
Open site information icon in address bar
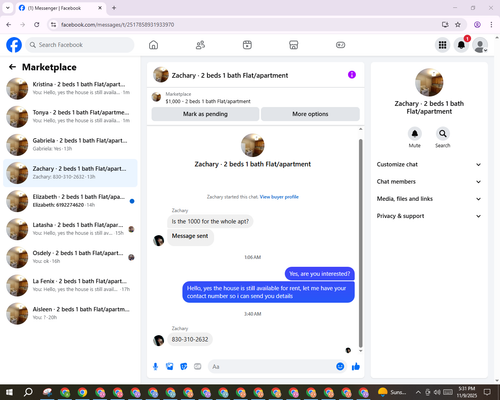(53, 25)
